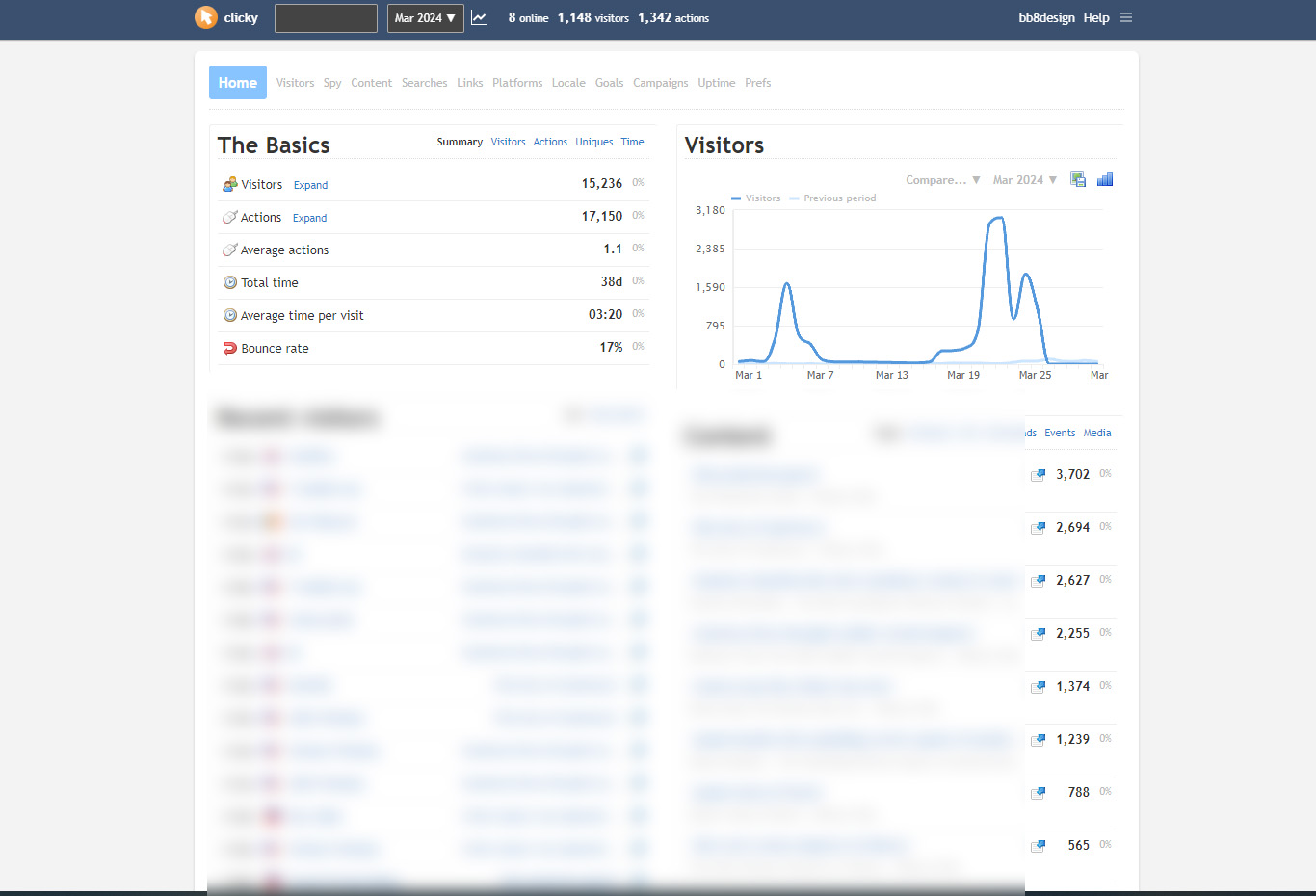Toggle the Visitors series in chart legend
This screenshot has height=896, width=1316.
pos(756,198)
